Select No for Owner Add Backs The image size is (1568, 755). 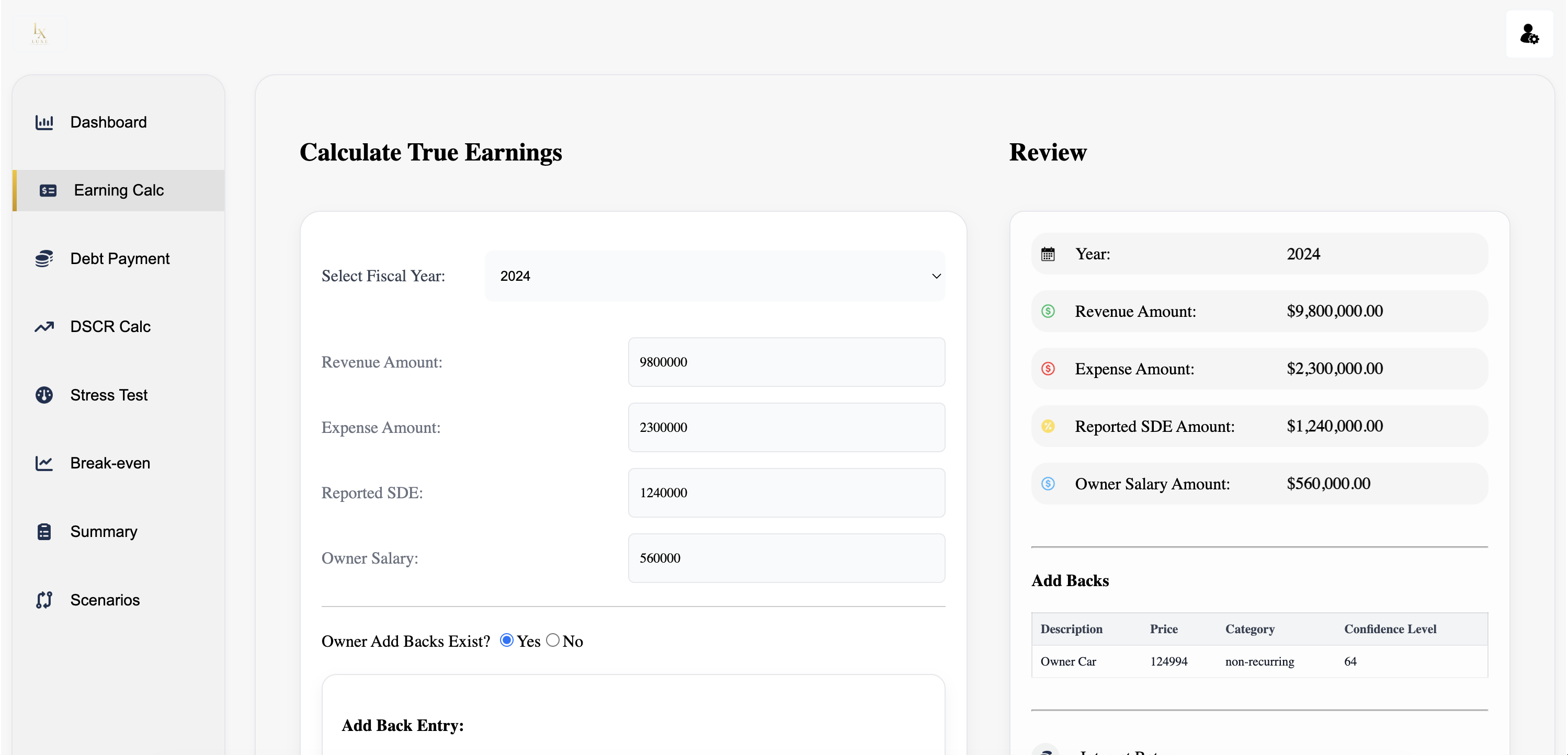click(553, 640)
